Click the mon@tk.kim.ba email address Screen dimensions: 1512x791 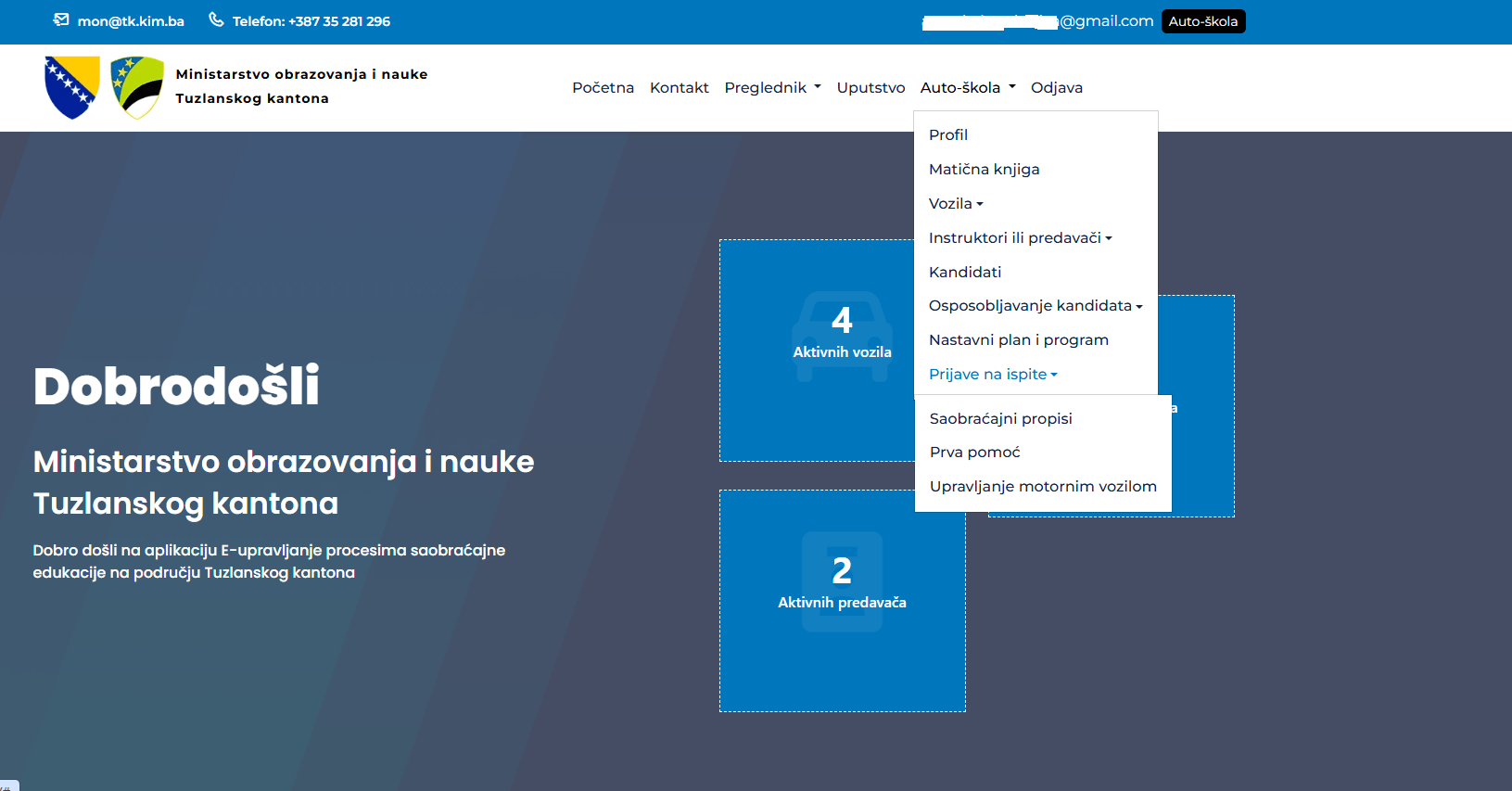click(x=131, y=21)
